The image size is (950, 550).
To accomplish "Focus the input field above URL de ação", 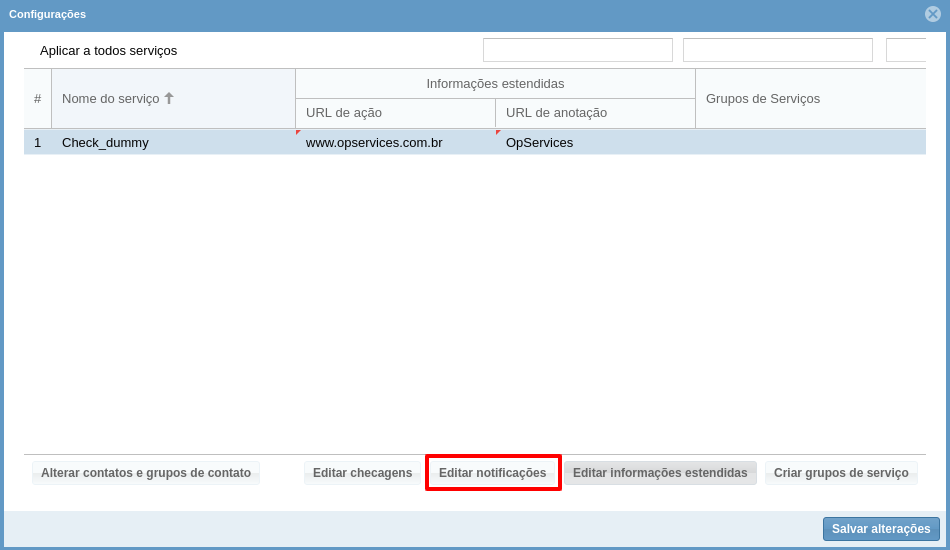I will point(577,50).
